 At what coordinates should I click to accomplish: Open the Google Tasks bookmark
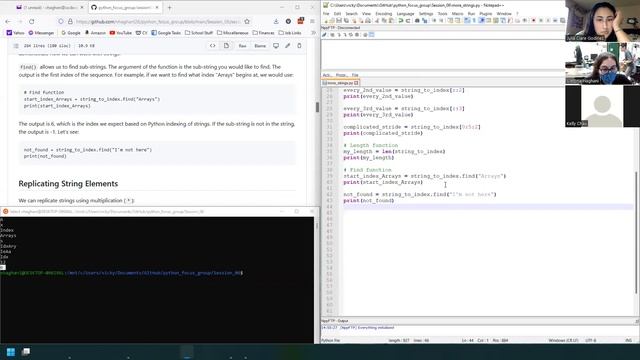point(166,33)
